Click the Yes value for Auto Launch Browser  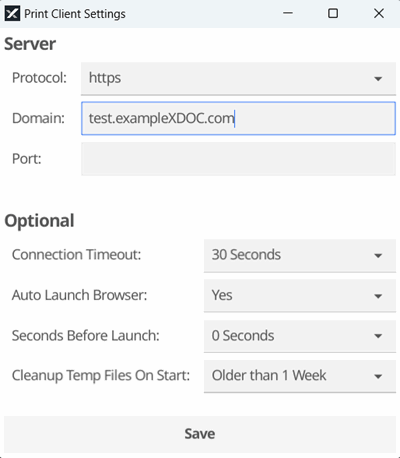click(222, 295)
